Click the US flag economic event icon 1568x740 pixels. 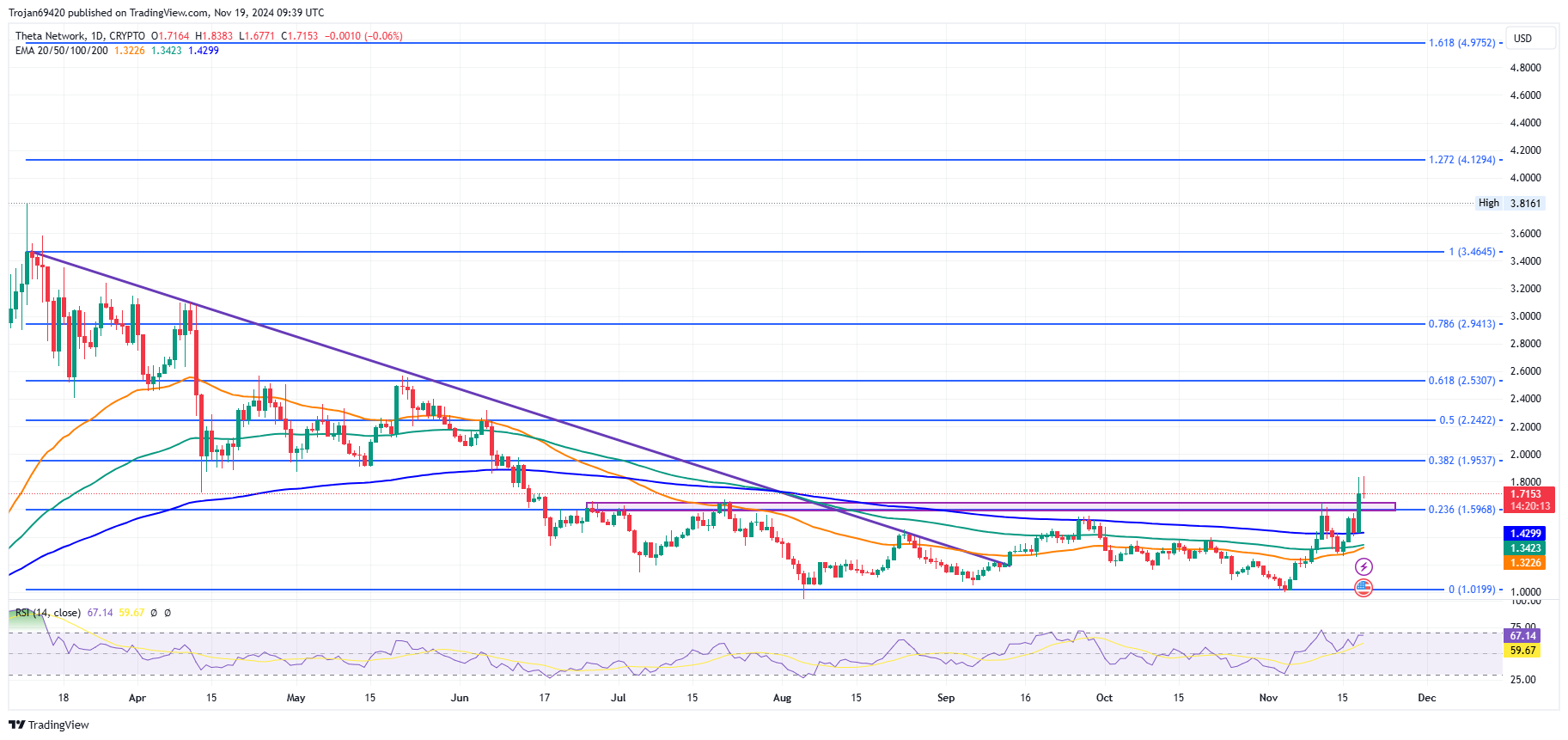[1364, 588]
